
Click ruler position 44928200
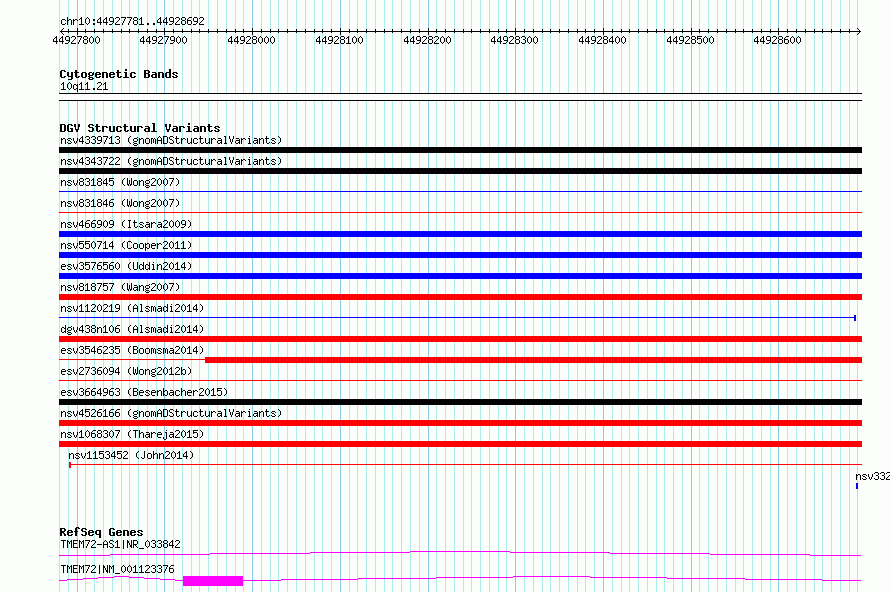pos(427,40)
